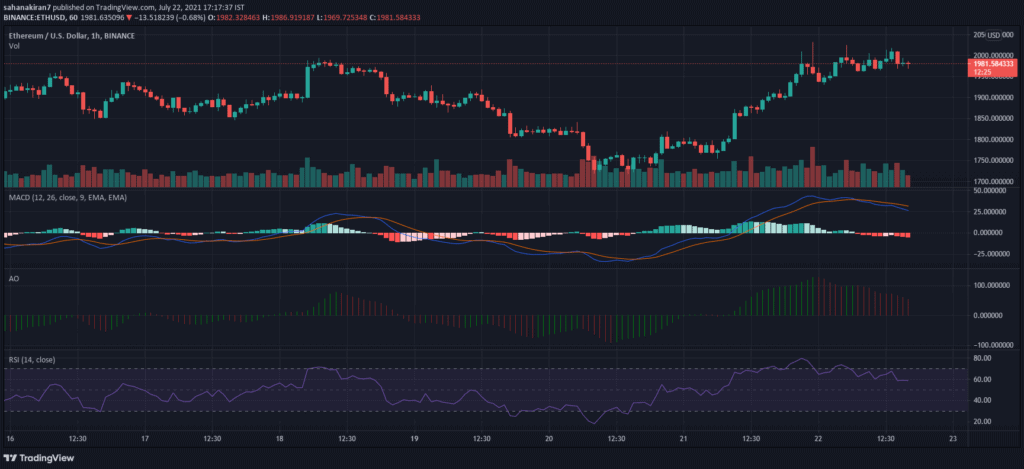This screenshot has height=469, width=1024.
Task: Click the date label 21 on the time axis
Action: (684, 438)
